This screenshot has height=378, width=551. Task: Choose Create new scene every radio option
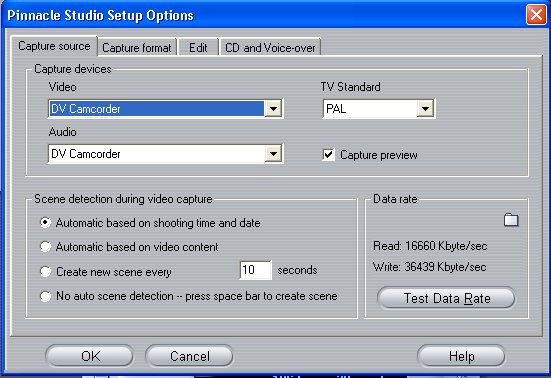click(x=45, y=272)
